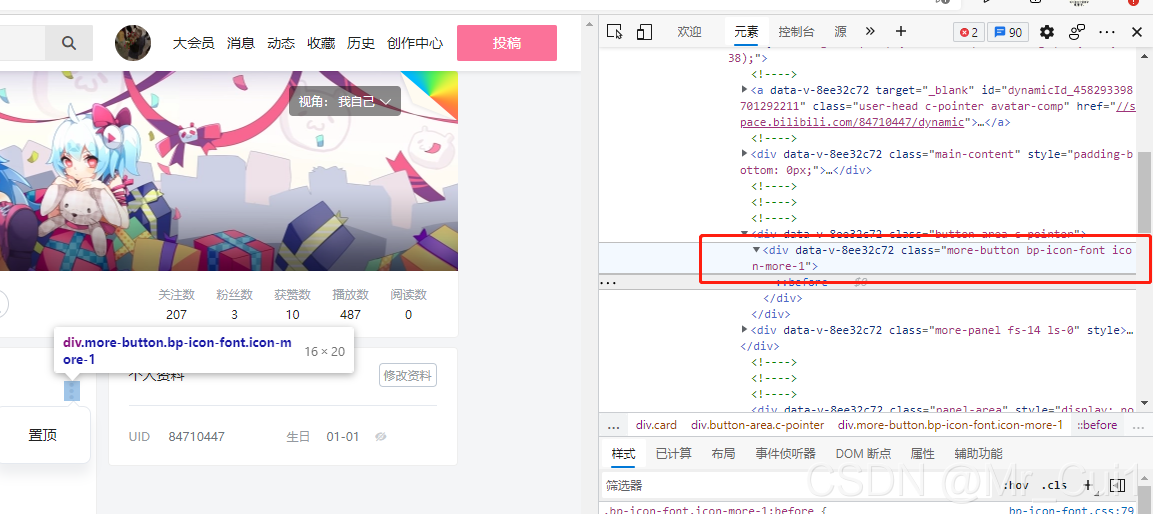Collapse the more-button div node
Screen dimensions: 1153x514
tap(757, 250)
